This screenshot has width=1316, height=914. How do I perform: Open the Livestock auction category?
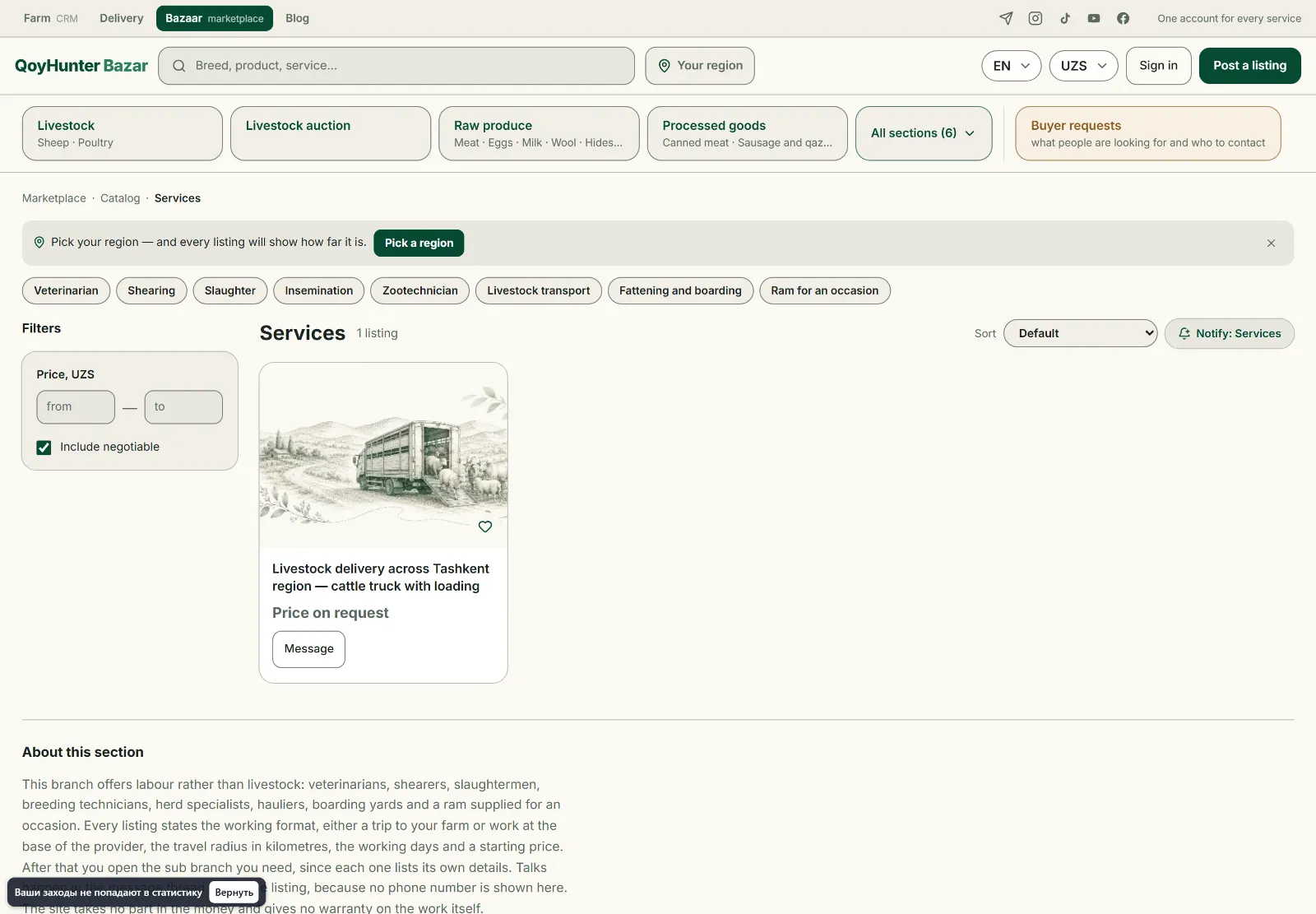tap(331, 133)
